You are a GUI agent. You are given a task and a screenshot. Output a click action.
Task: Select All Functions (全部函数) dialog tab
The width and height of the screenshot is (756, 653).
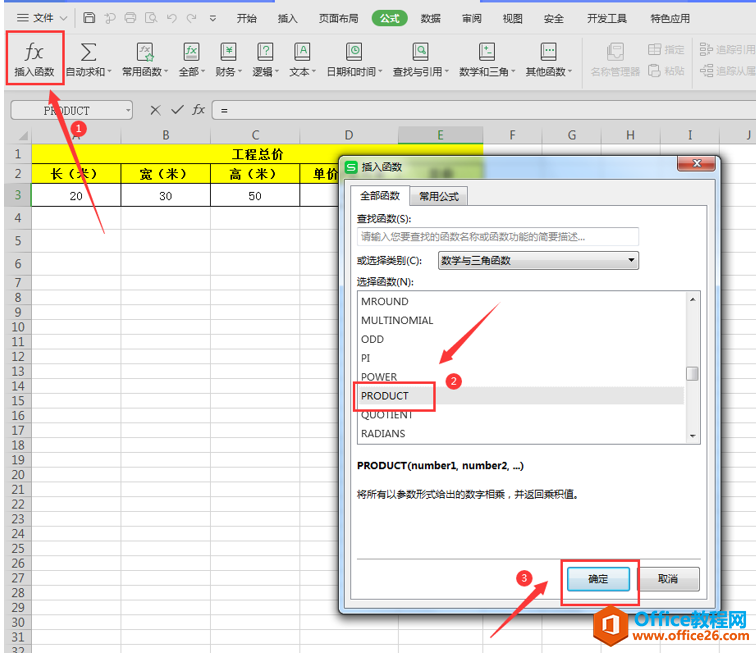pos(380,196)
